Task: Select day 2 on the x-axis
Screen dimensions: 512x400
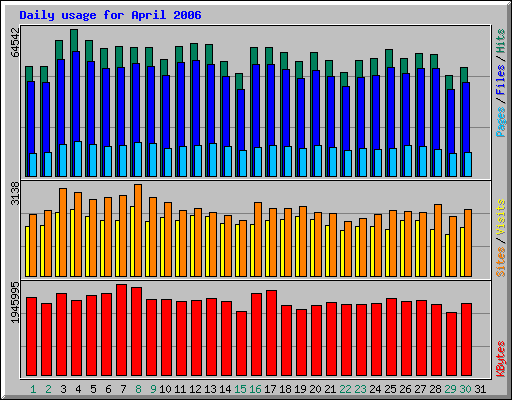Action: pos(48,389)
